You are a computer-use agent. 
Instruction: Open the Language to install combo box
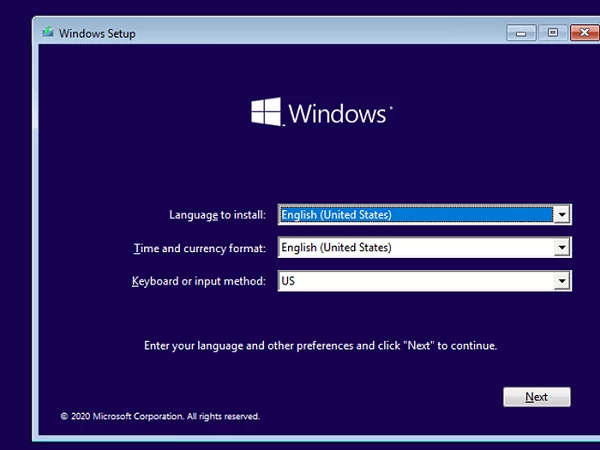click(425, 215)
